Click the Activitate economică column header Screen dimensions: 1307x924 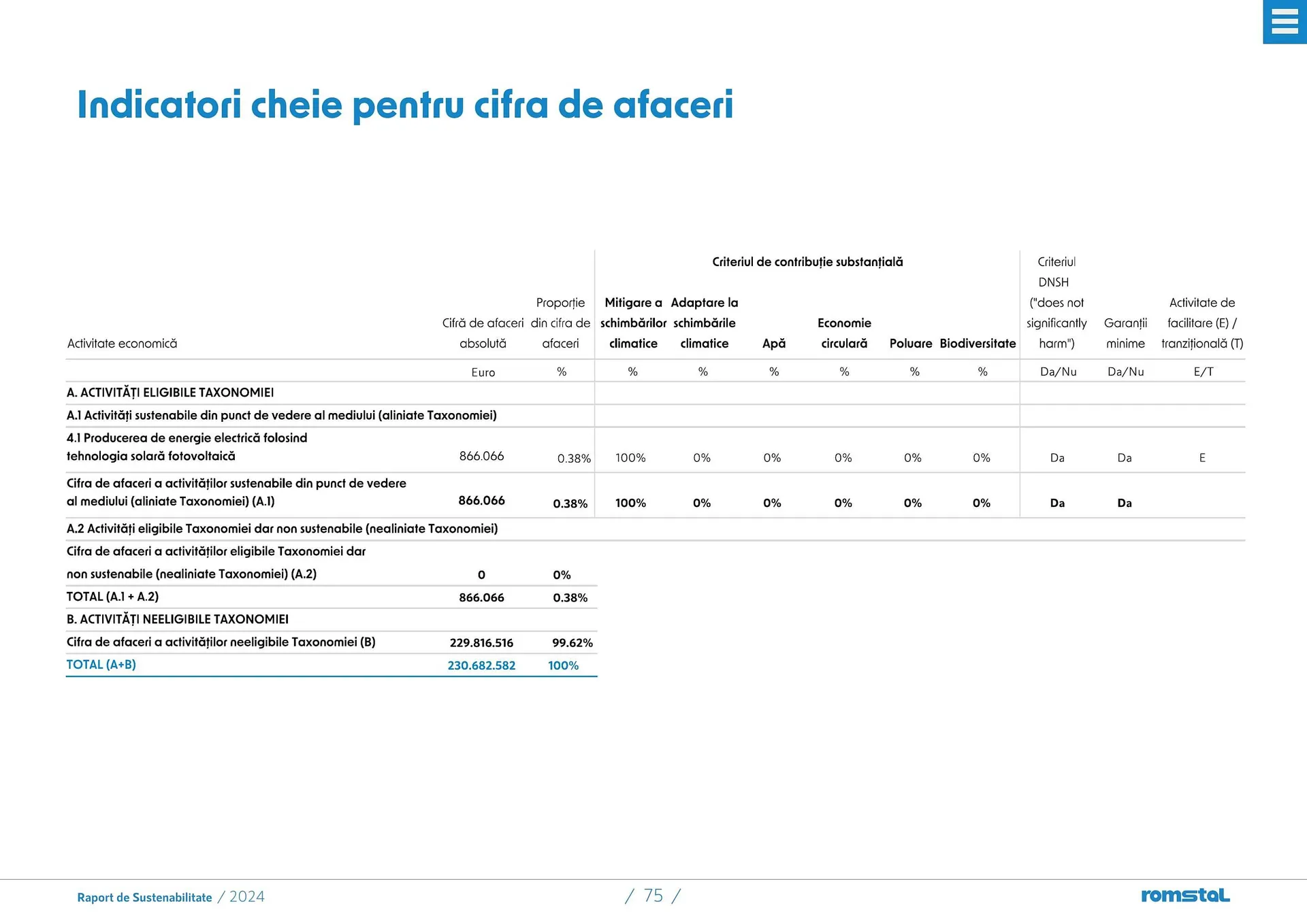tap(122, 344)
